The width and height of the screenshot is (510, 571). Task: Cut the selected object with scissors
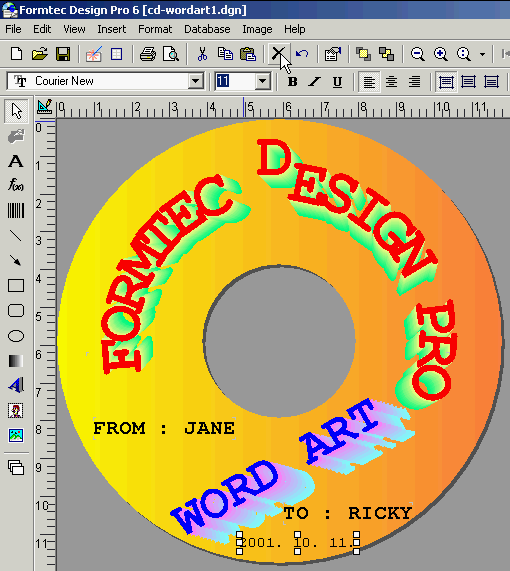coord(202,54)
